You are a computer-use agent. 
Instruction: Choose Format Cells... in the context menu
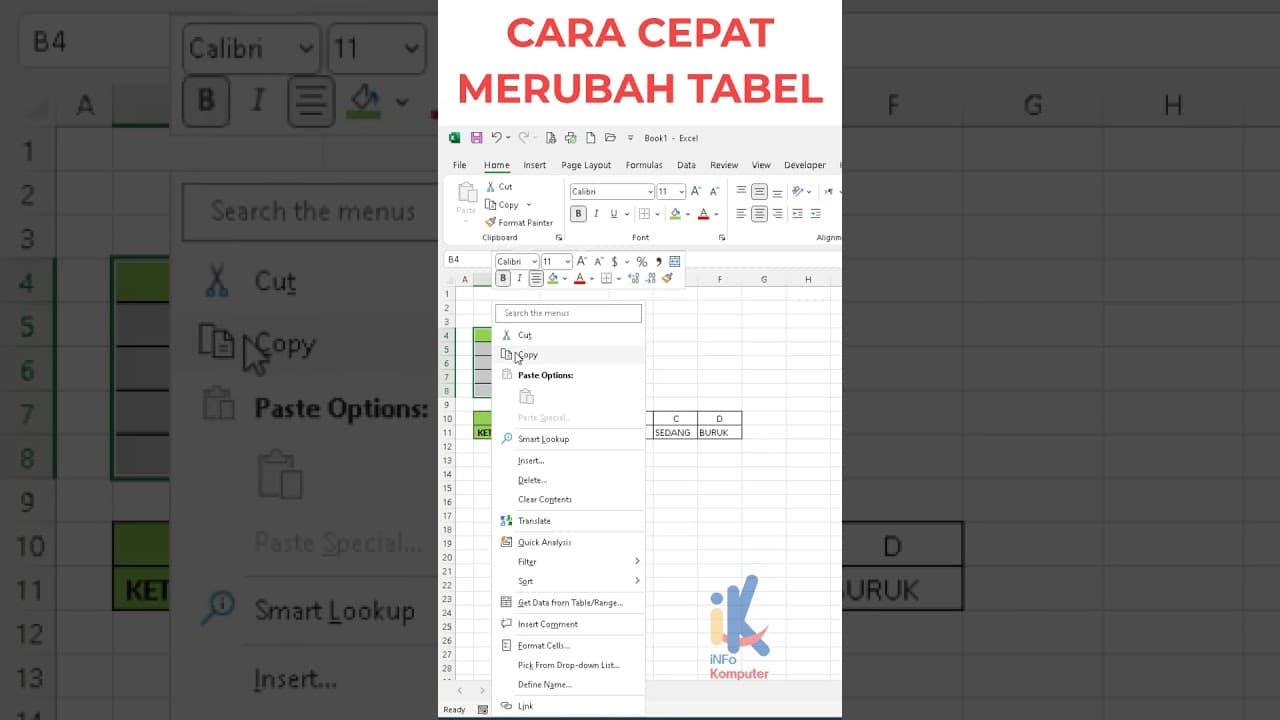click(x=569, y=646)
